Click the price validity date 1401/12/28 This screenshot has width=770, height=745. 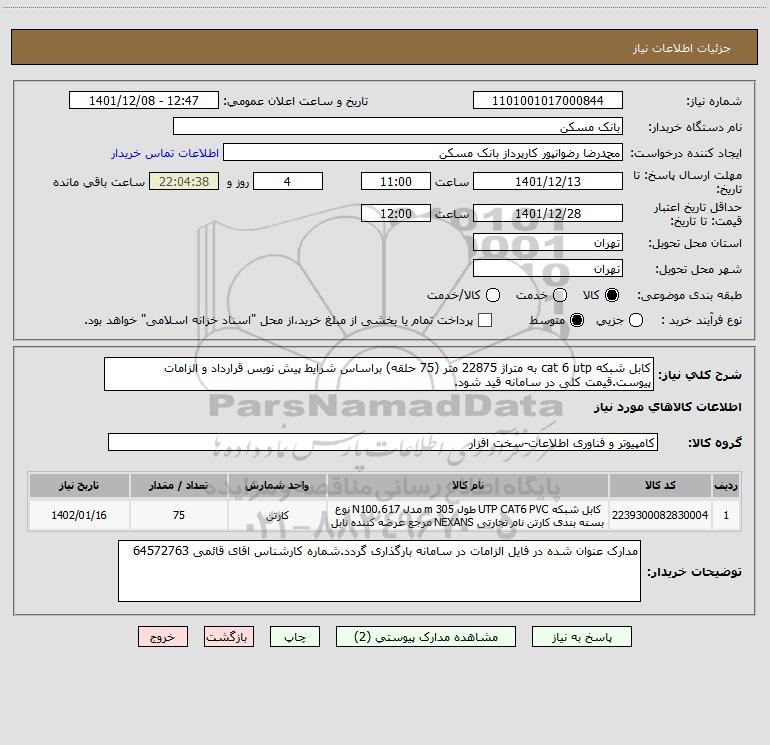coord(548,213)
